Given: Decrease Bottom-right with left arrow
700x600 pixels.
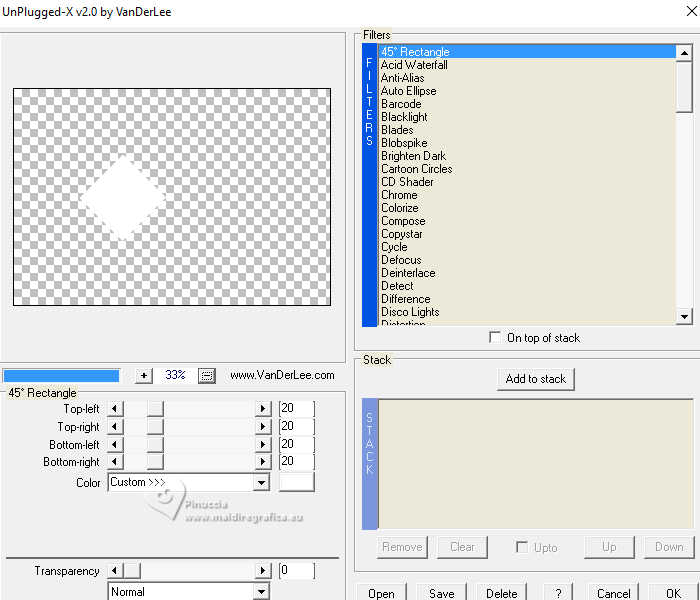Looking at the screenshot, I should [115, 461].
